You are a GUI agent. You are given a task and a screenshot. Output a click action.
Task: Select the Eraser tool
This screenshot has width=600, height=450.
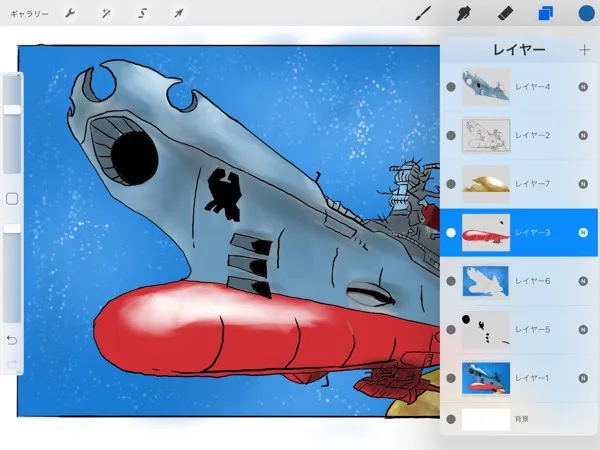[x=505, y=14]
